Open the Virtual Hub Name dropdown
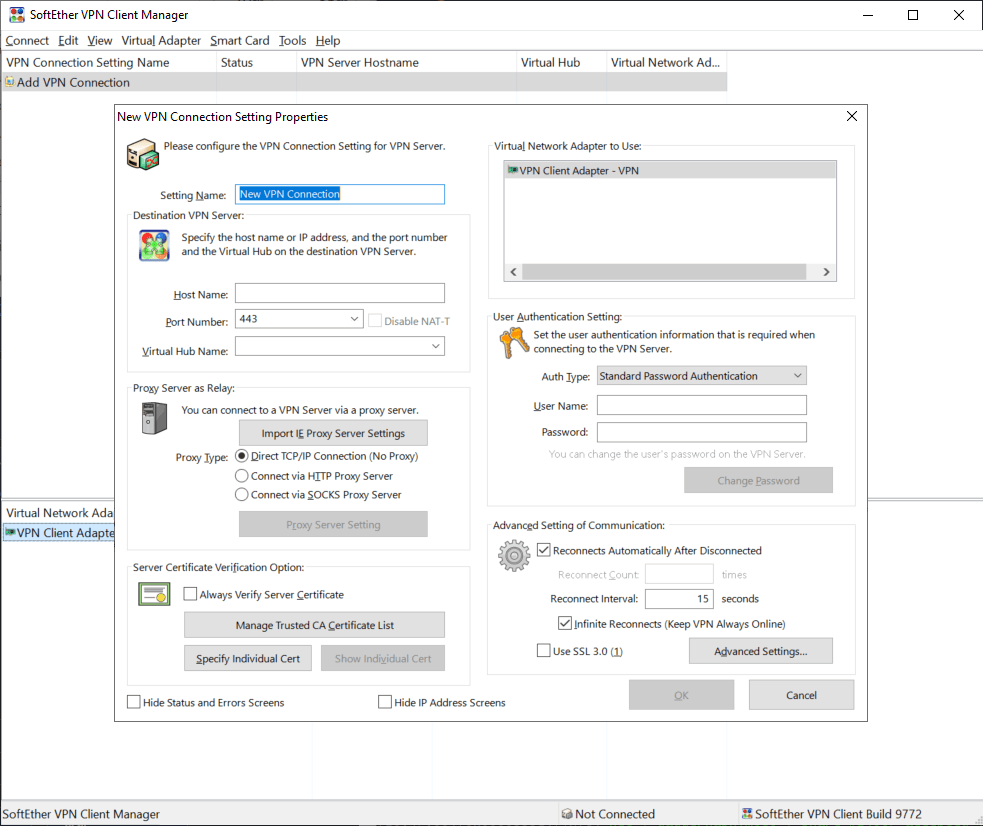This screenshot has width=983, height=826. click(x=436, y=346)
